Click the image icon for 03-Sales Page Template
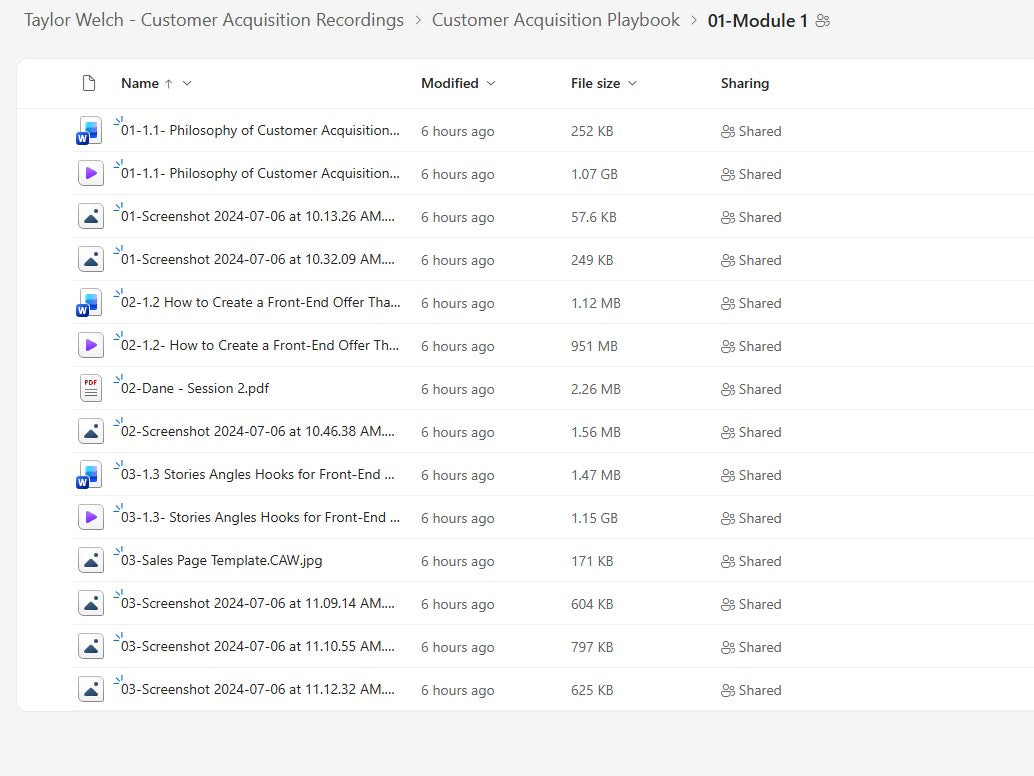The height and width of the screenshot is (776, 1034). click(x=89, y=559)
